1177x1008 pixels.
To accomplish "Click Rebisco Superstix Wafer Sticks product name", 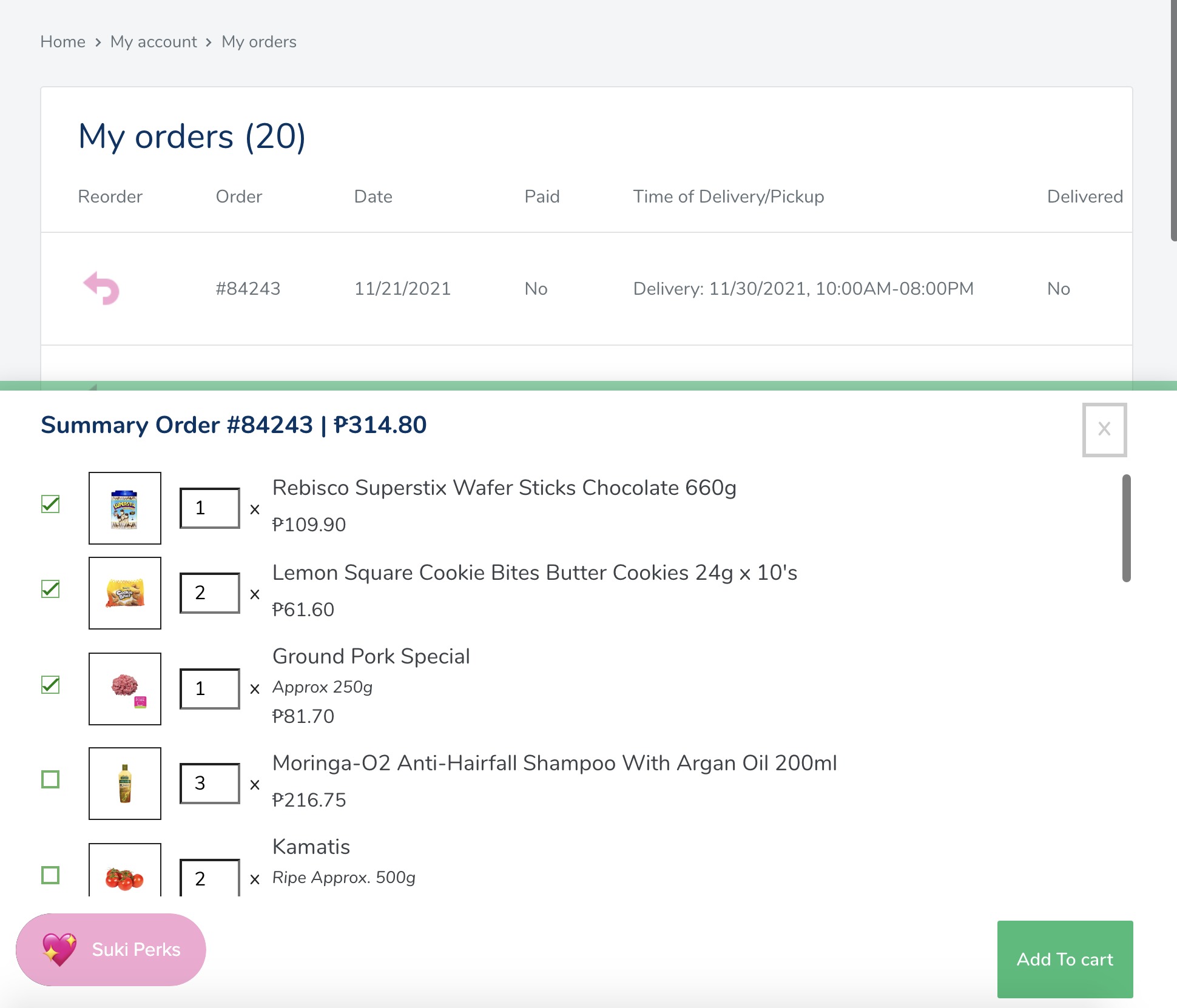I will 504,488.
